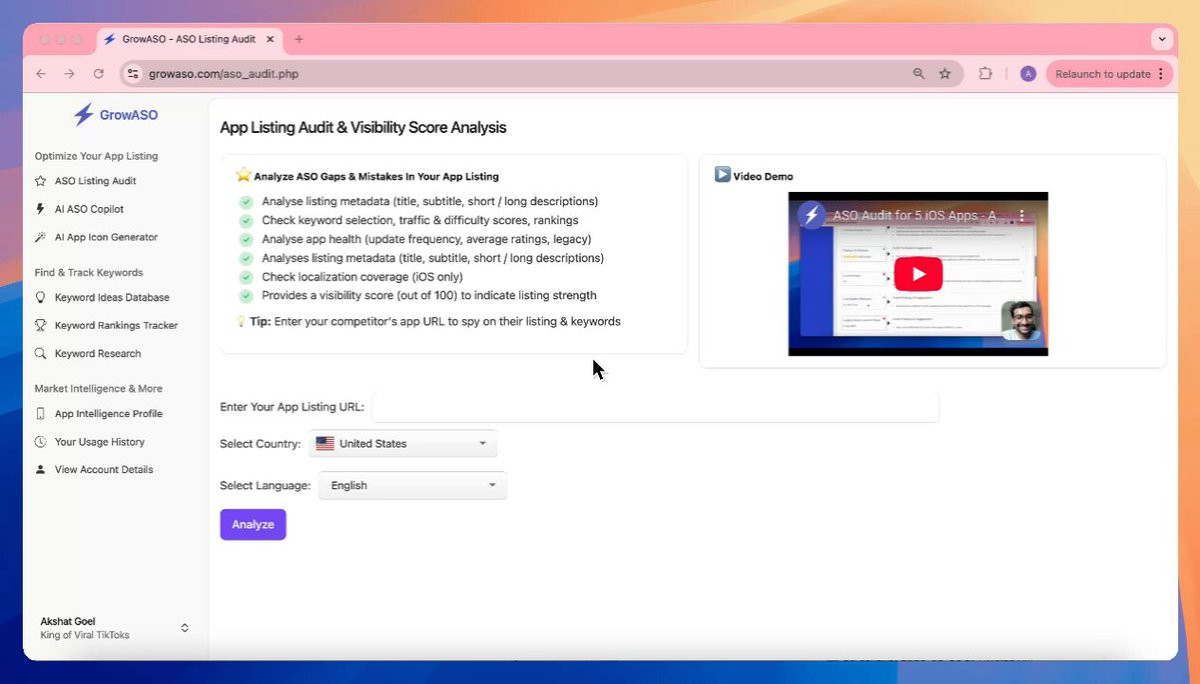This screenshot has height=684, width=1200.
Task: Open the Select Language dropdown
Action: 413,485
